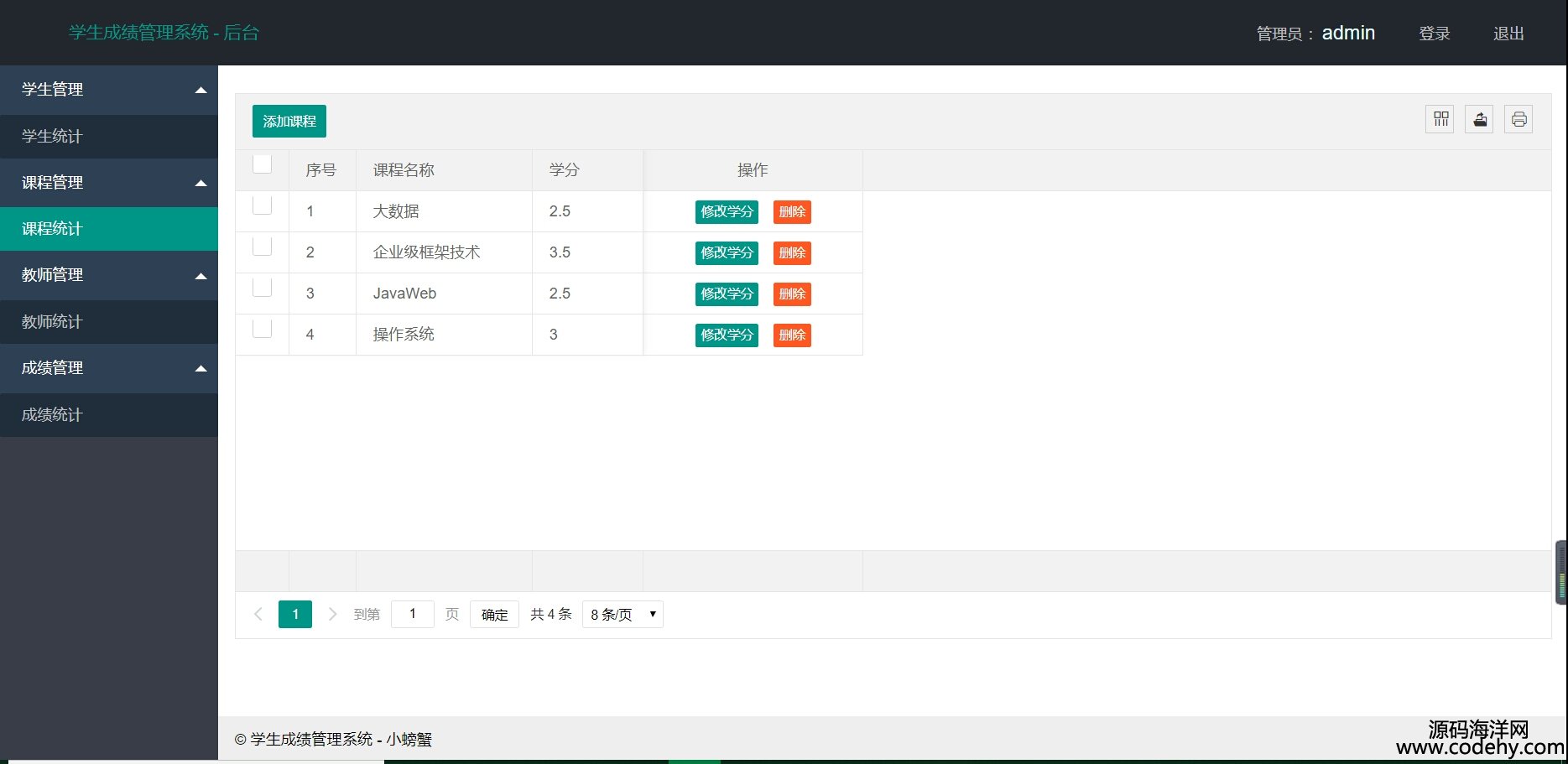Click the 序号 column header
Screen dimensions: 1568x764
[322, 170]
